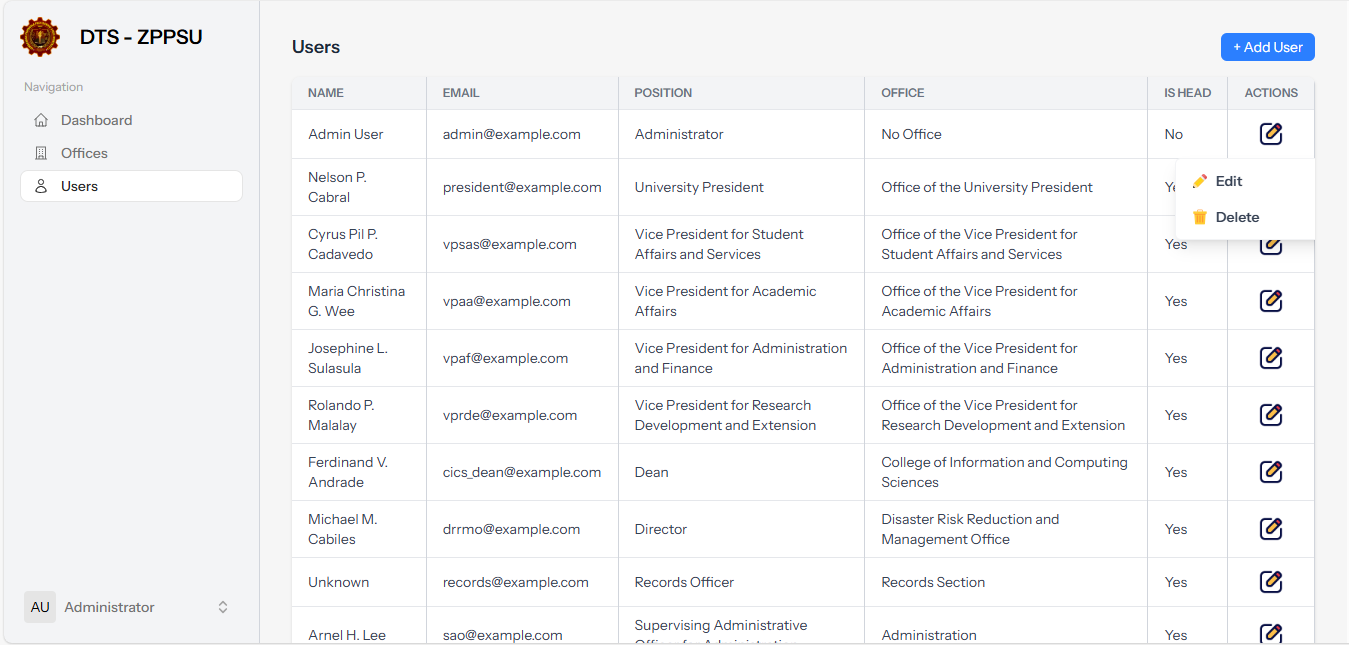Screen dimensions: 1349x645
Task: Go to Dashboard in the sidebar
Action: [96, 120]
